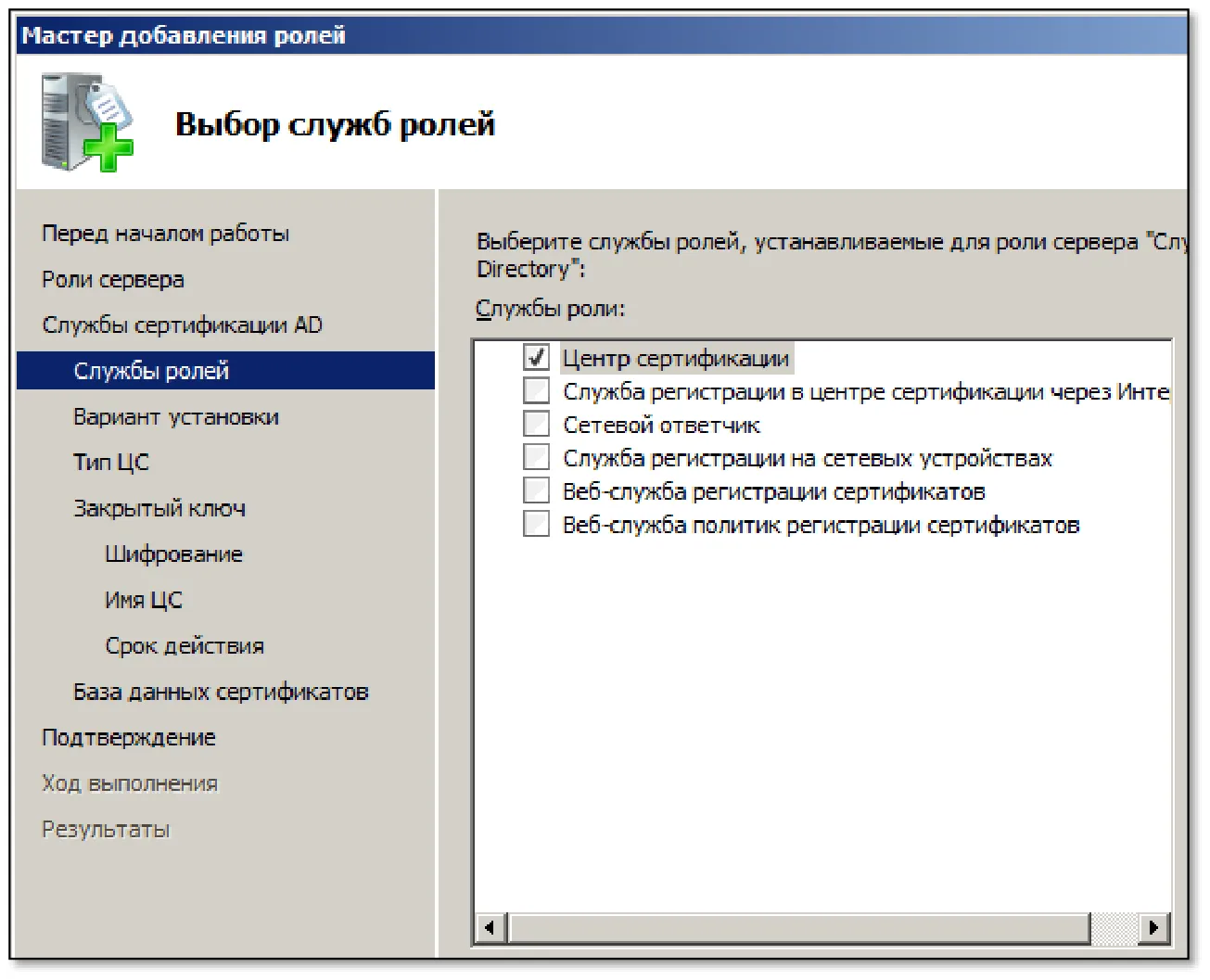Click the horizontal scrollbar thumb
The width and height of the screenshot is (1210, 980).
coord(799,926)
